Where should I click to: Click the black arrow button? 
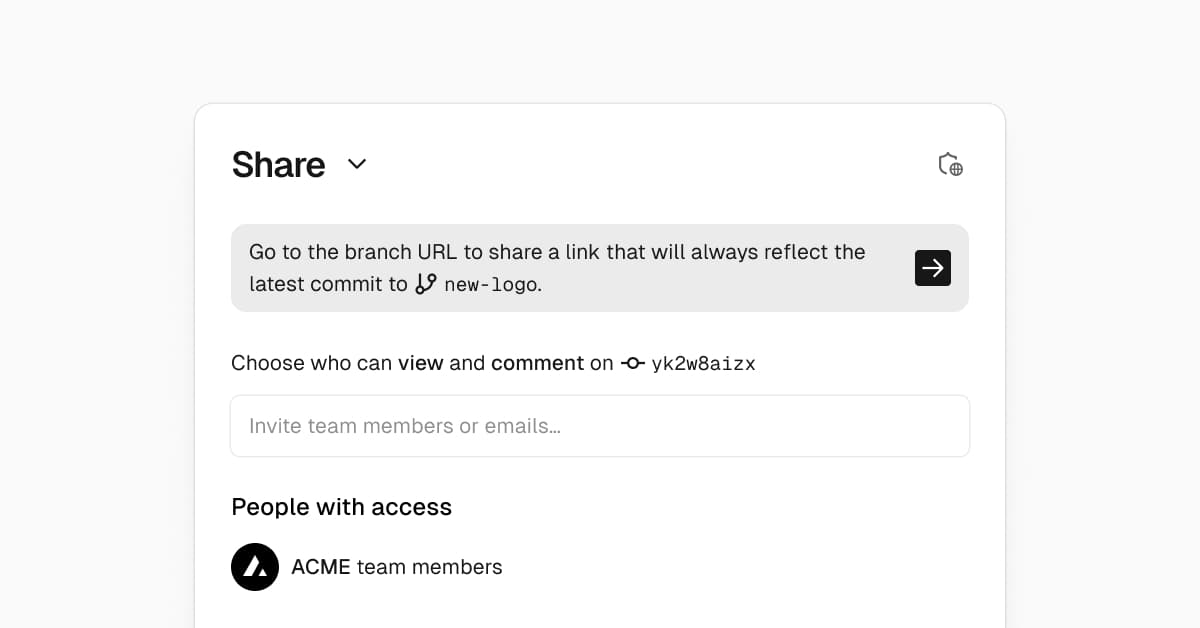click(932, 268)
